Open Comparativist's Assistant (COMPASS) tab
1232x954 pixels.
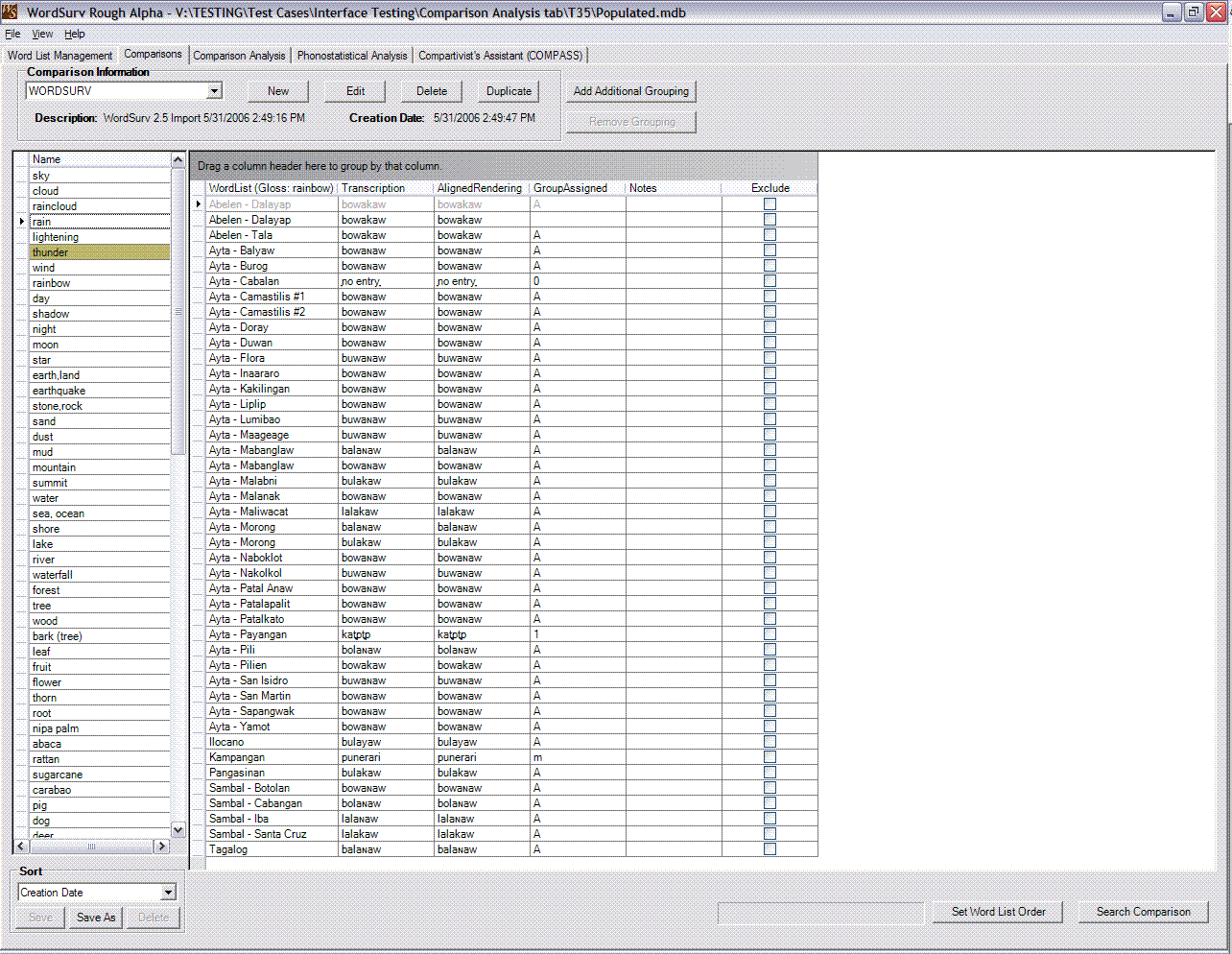pyautogui.click(x=501, y=56)
